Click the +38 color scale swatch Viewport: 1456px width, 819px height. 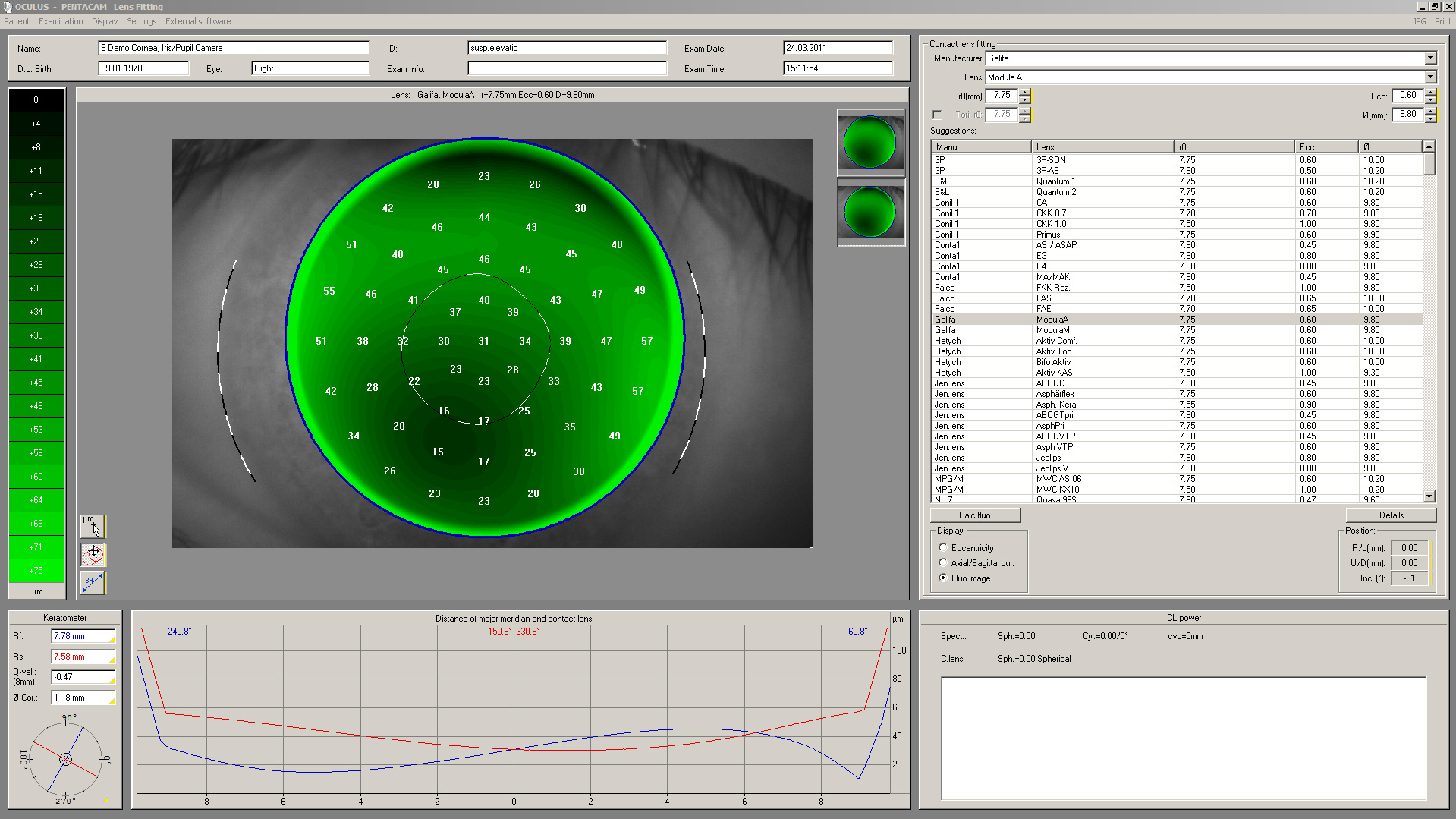(36, 335)
